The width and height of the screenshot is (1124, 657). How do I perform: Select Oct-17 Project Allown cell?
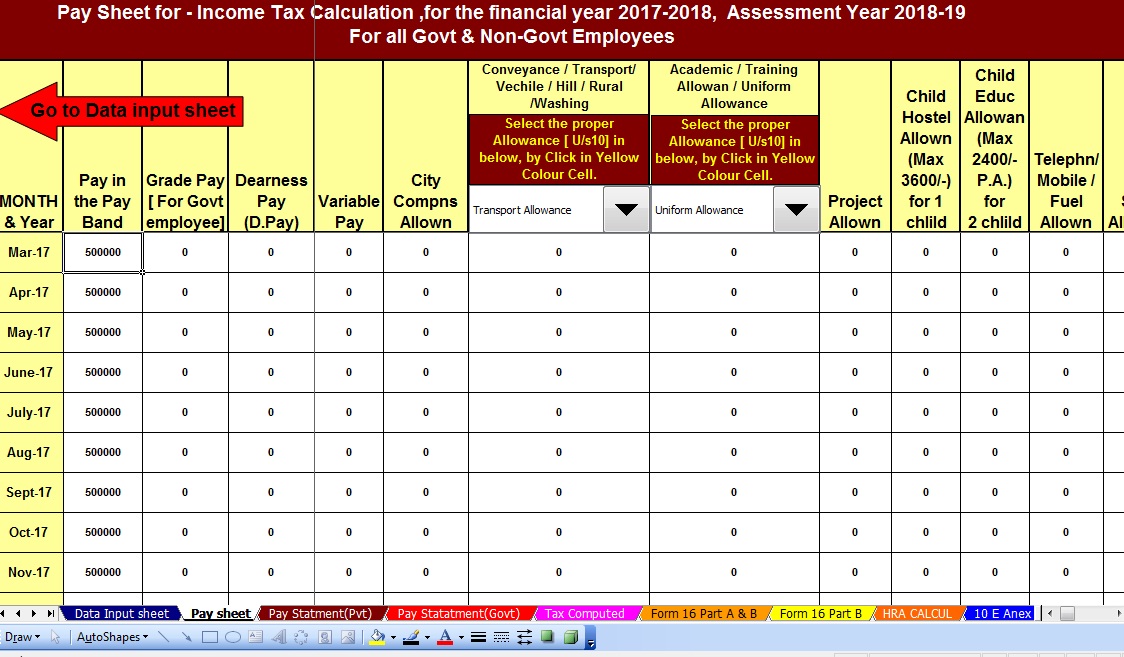coord(854,532)
